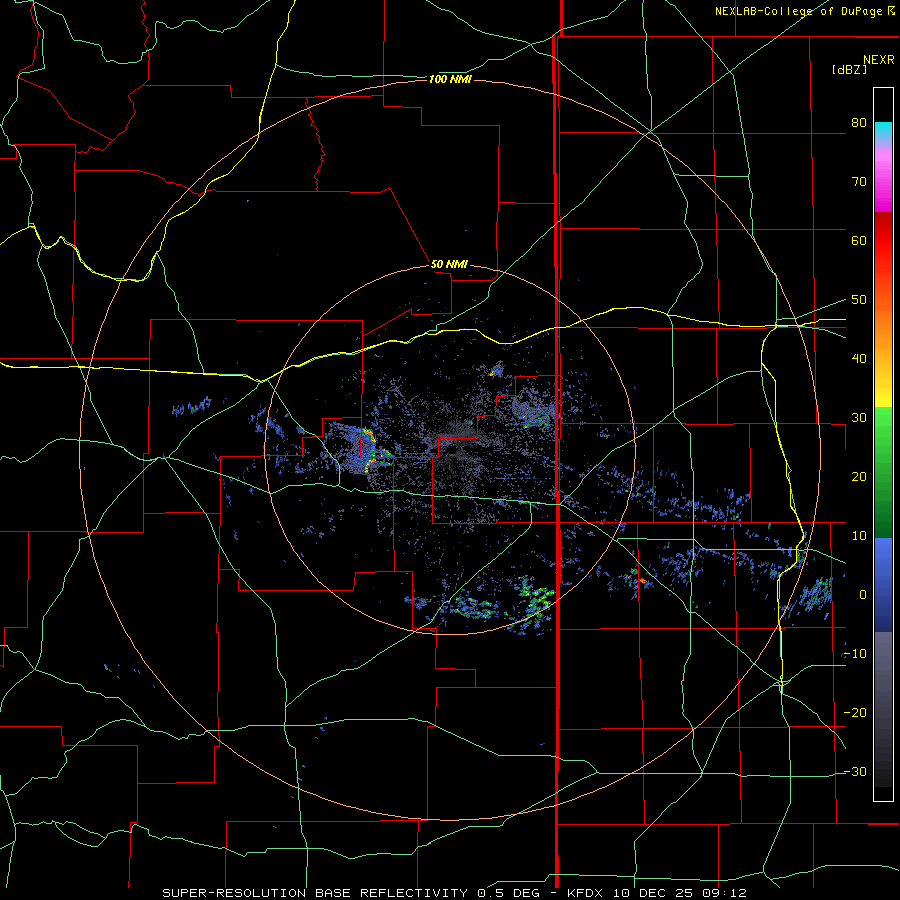Click the -30 value on dBZ scale
This screenshot has width=900, height=900.
click(855, 771)
